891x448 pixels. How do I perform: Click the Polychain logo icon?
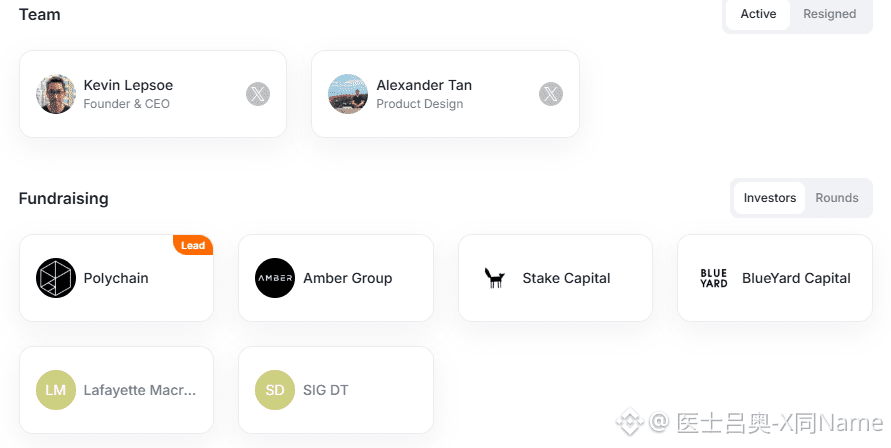tap(56, 278)
